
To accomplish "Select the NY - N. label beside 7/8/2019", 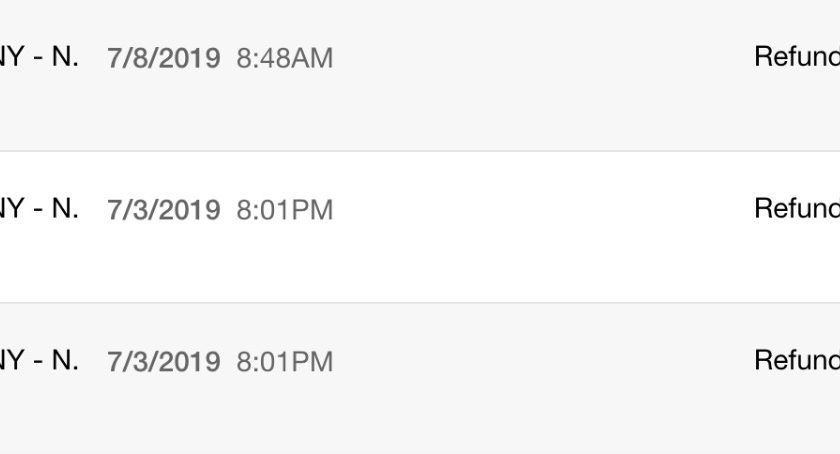I will point(39,56).
